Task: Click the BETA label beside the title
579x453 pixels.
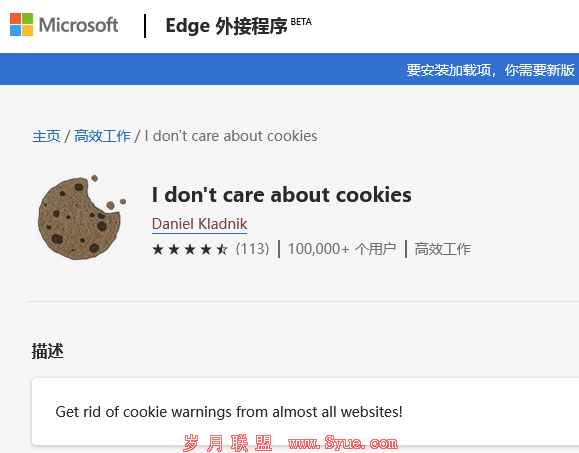Action: tap(301, 22)
